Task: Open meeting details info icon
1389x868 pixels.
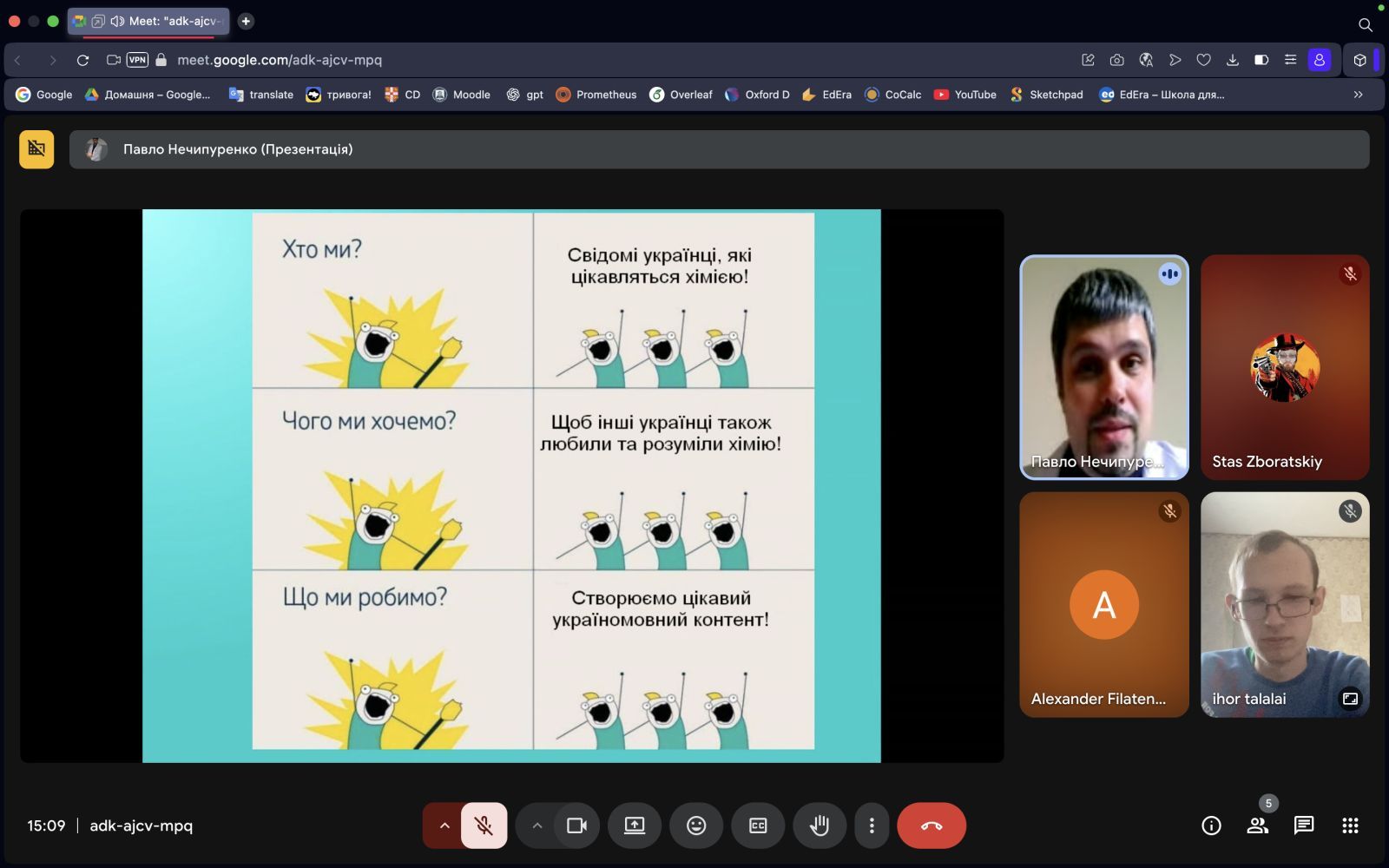Action: click(1211, 825)
